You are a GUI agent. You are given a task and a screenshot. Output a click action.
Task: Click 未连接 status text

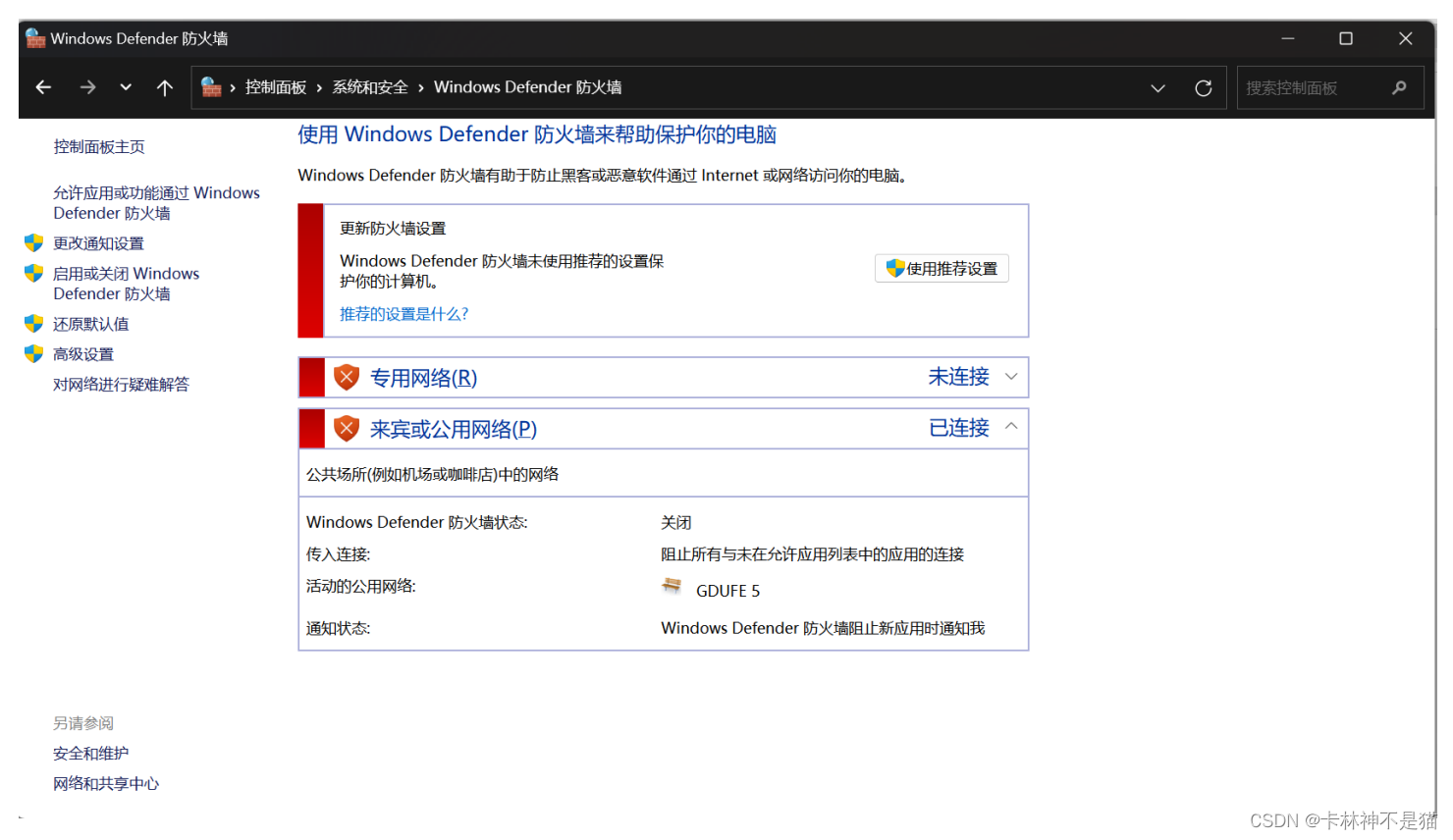coord(959,377)
